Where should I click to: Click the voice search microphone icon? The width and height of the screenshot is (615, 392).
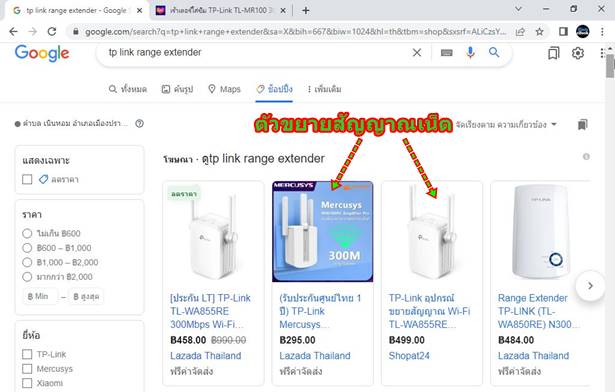click(470, 52)
